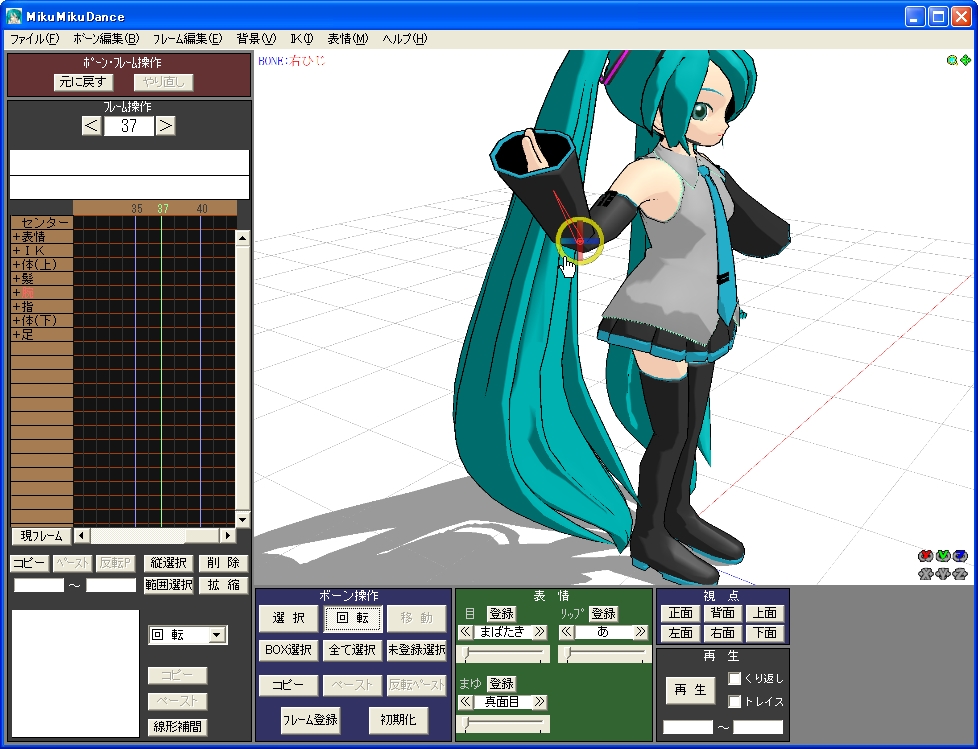Select previous lip shape with « arrow

coord(566,632)
